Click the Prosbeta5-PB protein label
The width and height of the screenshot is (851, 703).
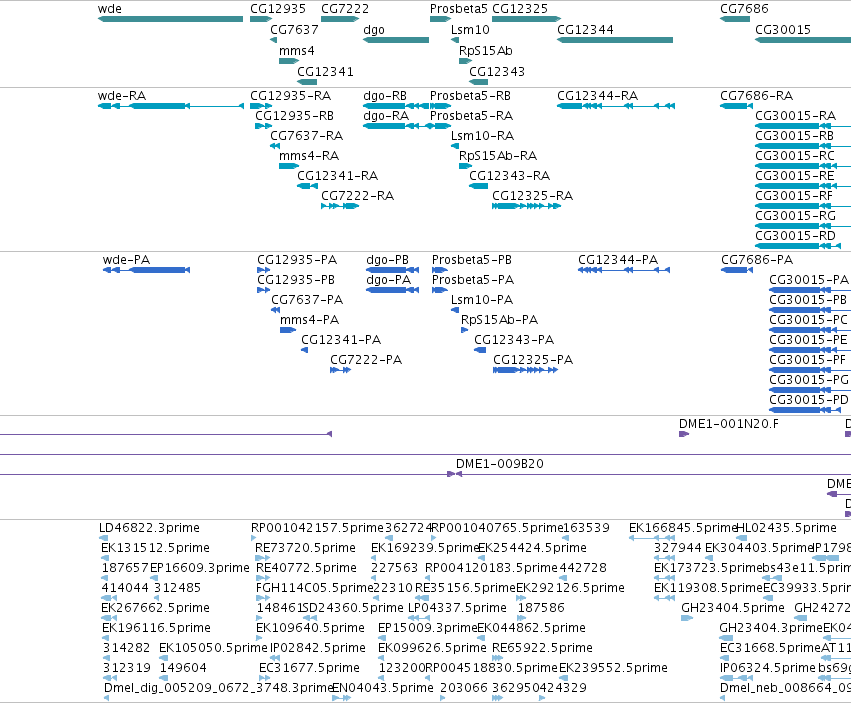click(472, 260)
